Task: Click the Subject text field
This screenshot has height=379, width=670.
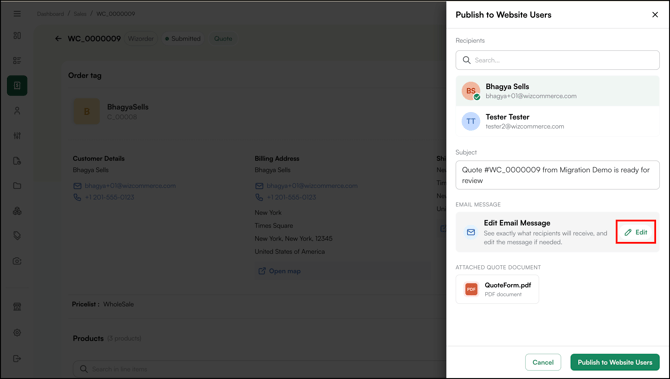Action: 557,175
